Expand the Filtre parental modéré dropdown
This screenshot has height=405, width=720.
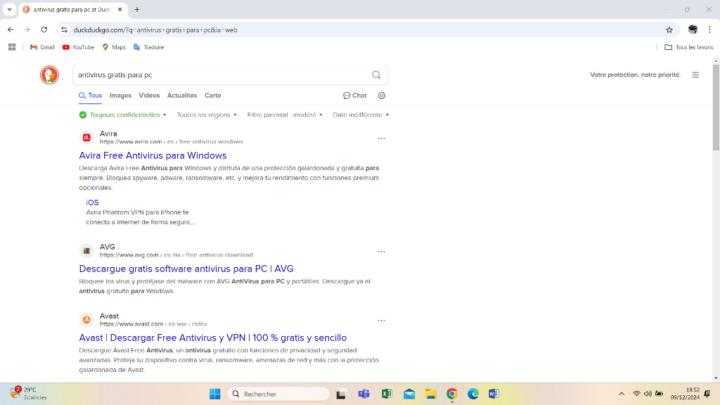(x=285, y=115)
